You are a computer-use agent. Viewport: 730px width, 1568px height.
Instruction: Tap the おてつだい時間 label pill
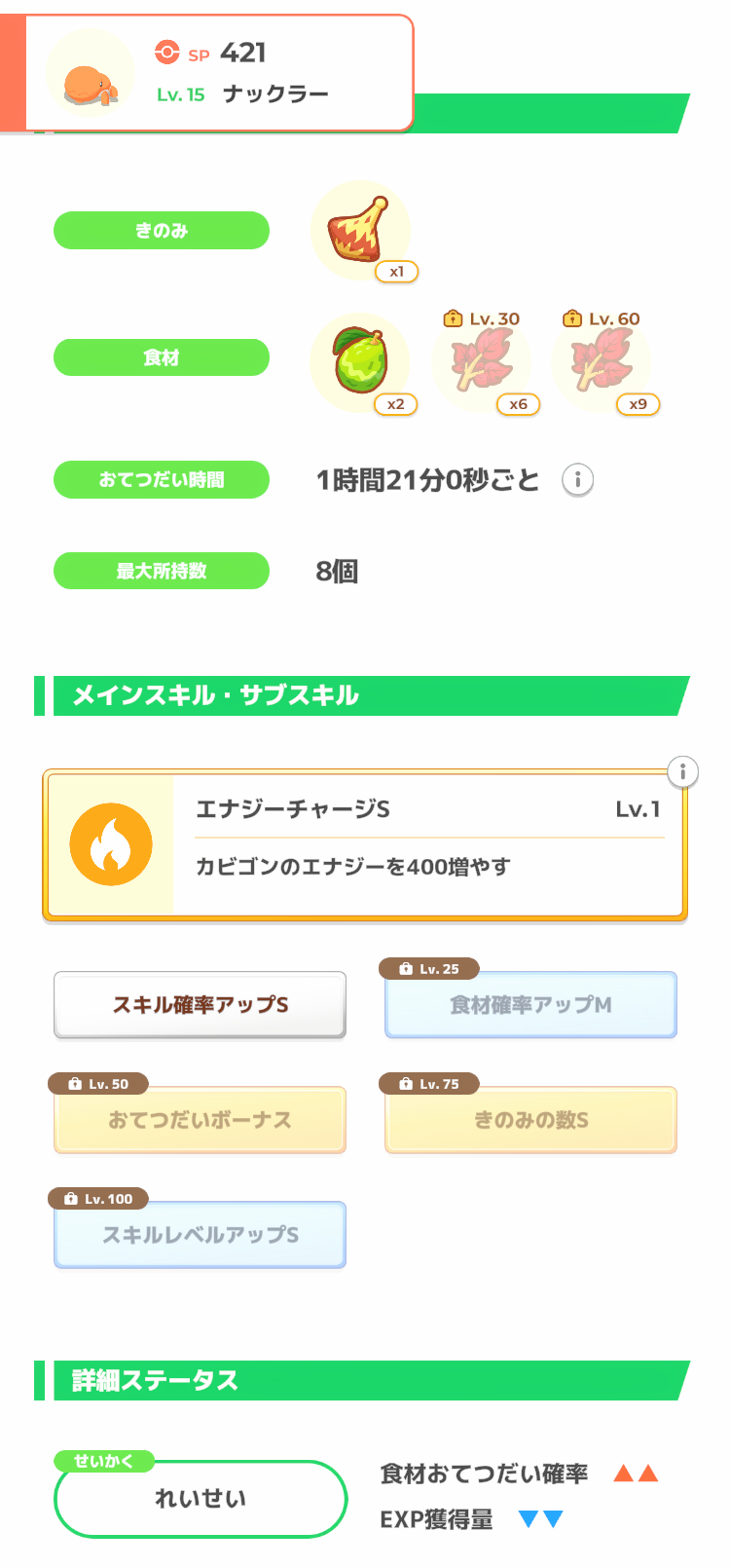(x=162, y=479)
